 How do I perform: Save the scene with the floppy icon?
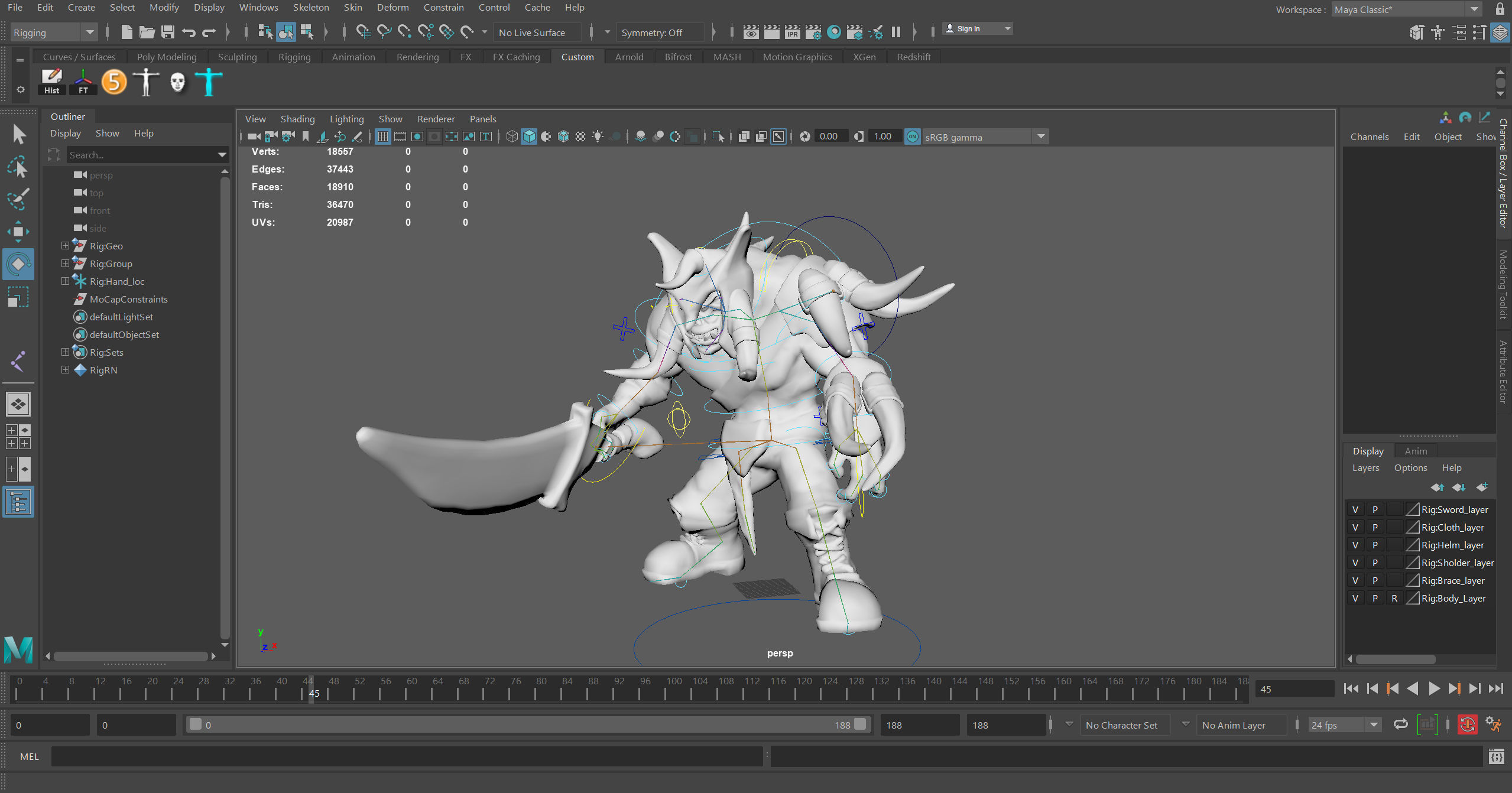(x=168, y=32)
